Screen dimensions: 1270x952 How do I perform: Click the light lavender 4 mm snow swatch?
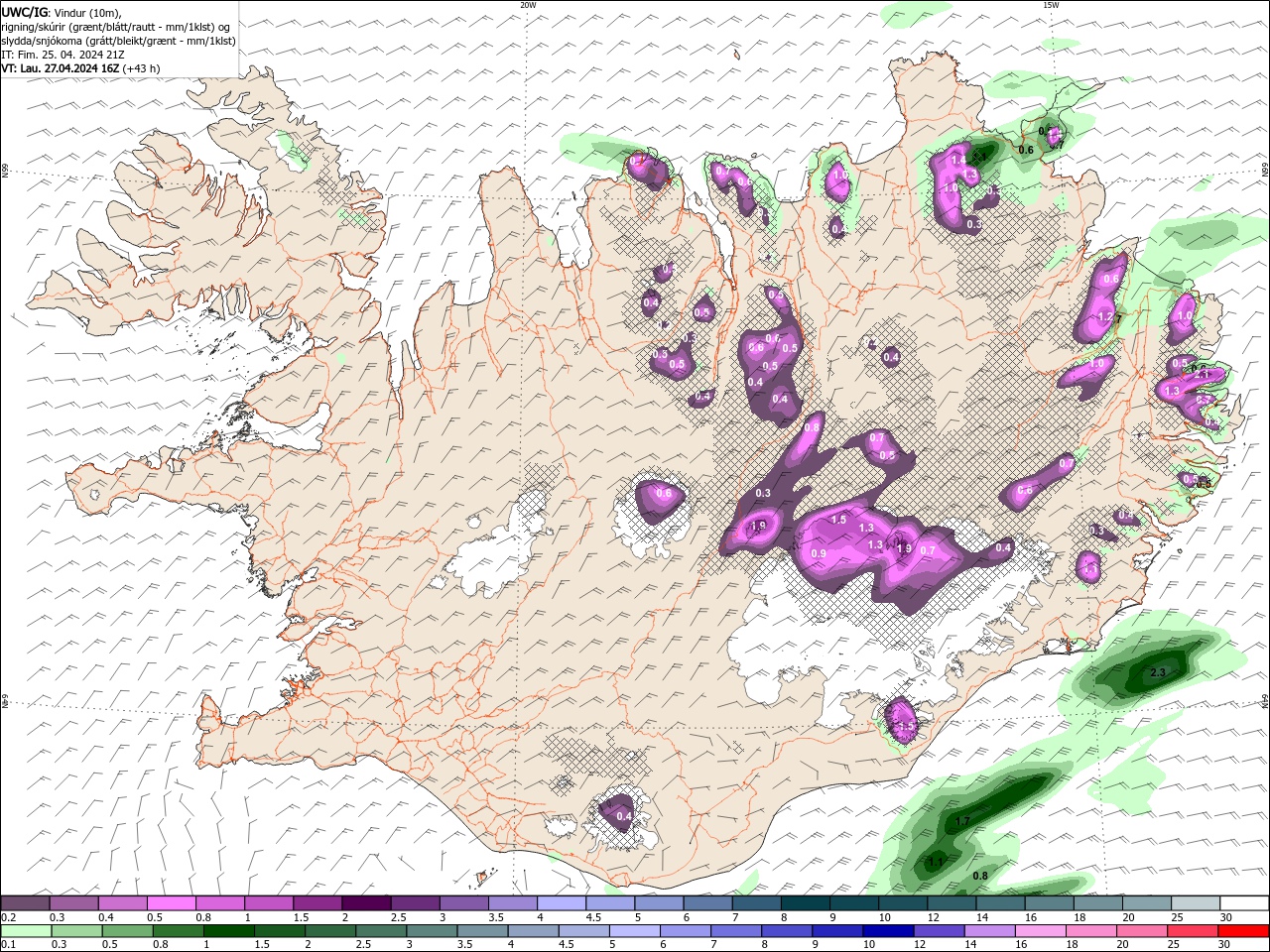(560, 903)
